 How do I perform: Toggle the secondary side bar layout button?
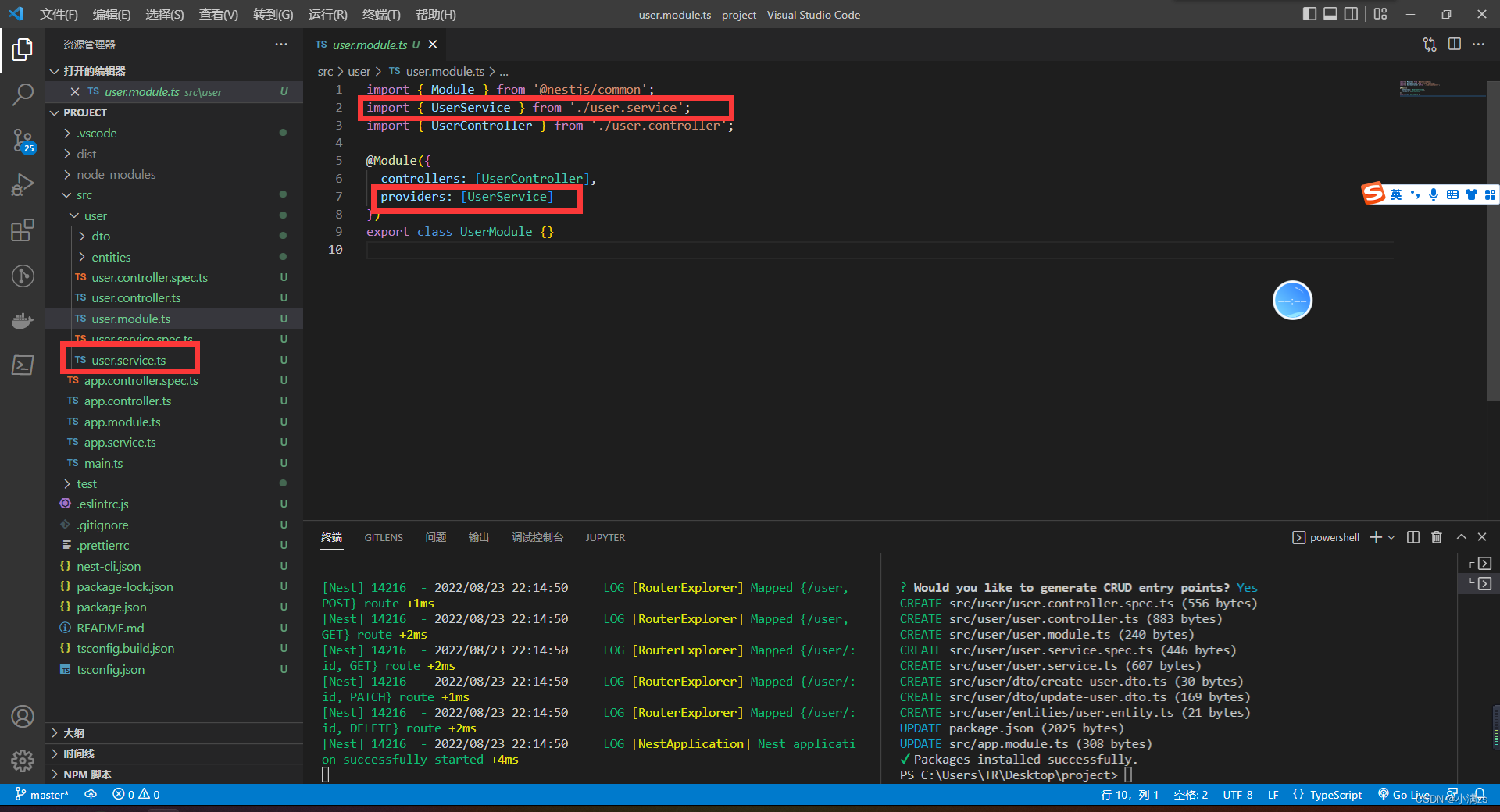click(1351, 14)
